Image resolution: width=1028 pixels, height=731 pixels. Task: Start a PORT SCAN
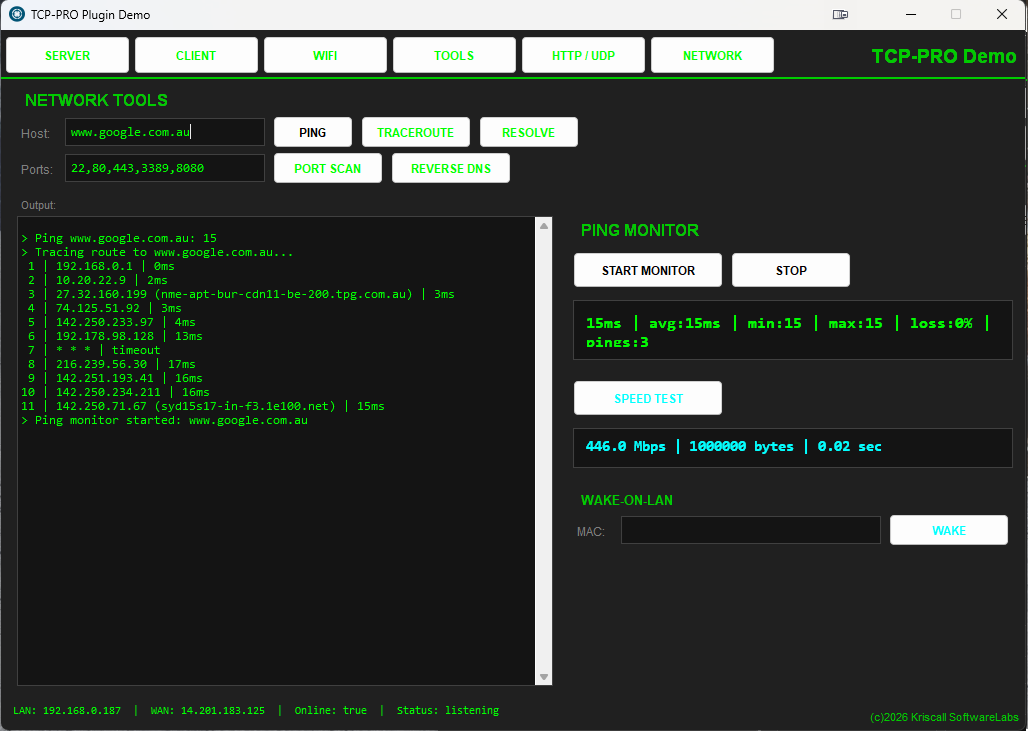tap(328, 169)
